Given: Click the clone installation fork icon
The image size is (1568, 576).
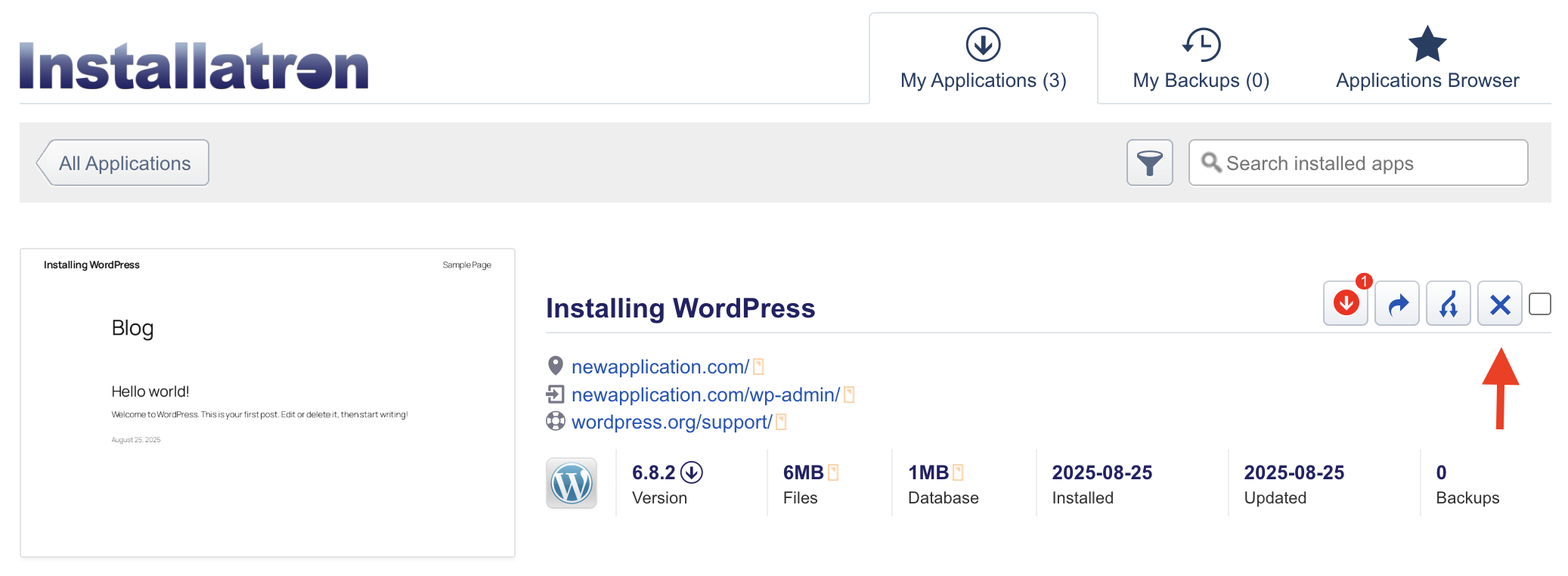Looking at the screenshot, I should tap(1449, 303).
